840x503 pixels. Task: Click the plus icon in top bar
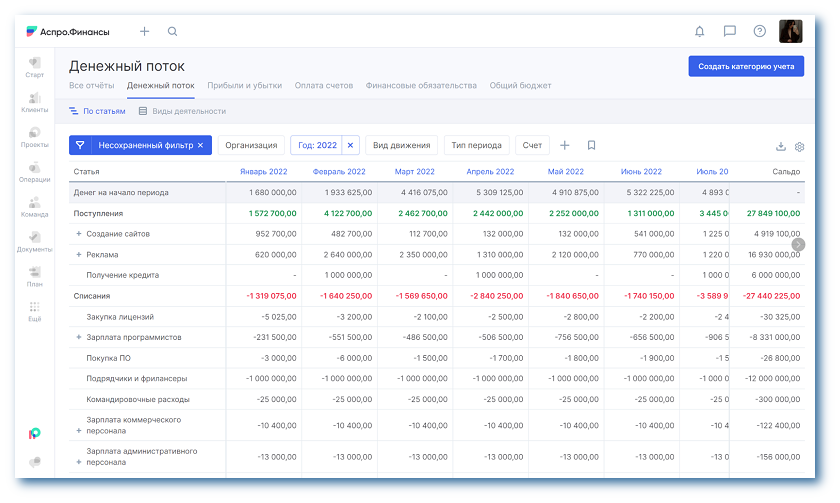point(144,31)
